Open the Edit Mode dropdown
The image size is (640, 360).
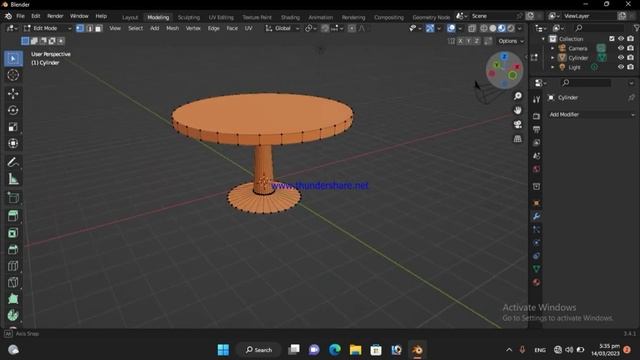pyautogui.click(x=47, y=28)
